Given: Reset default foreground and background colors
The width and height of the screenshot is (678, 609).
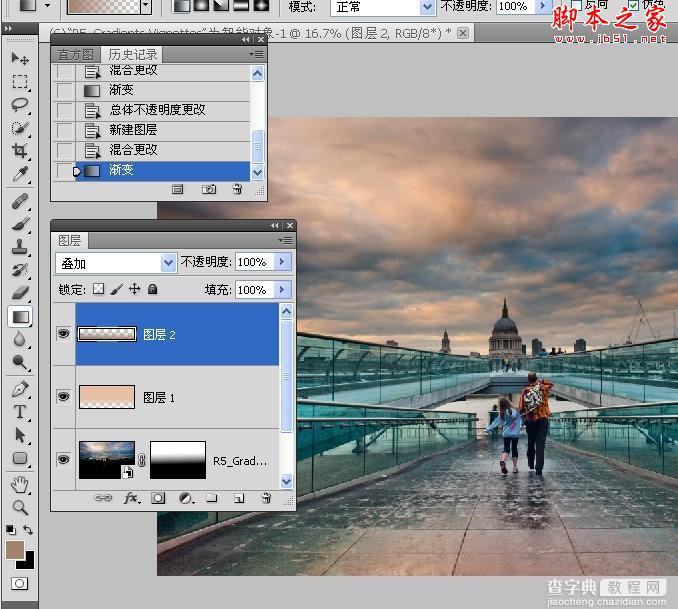Looking at the screenshot, I should [x=11, y=529].
